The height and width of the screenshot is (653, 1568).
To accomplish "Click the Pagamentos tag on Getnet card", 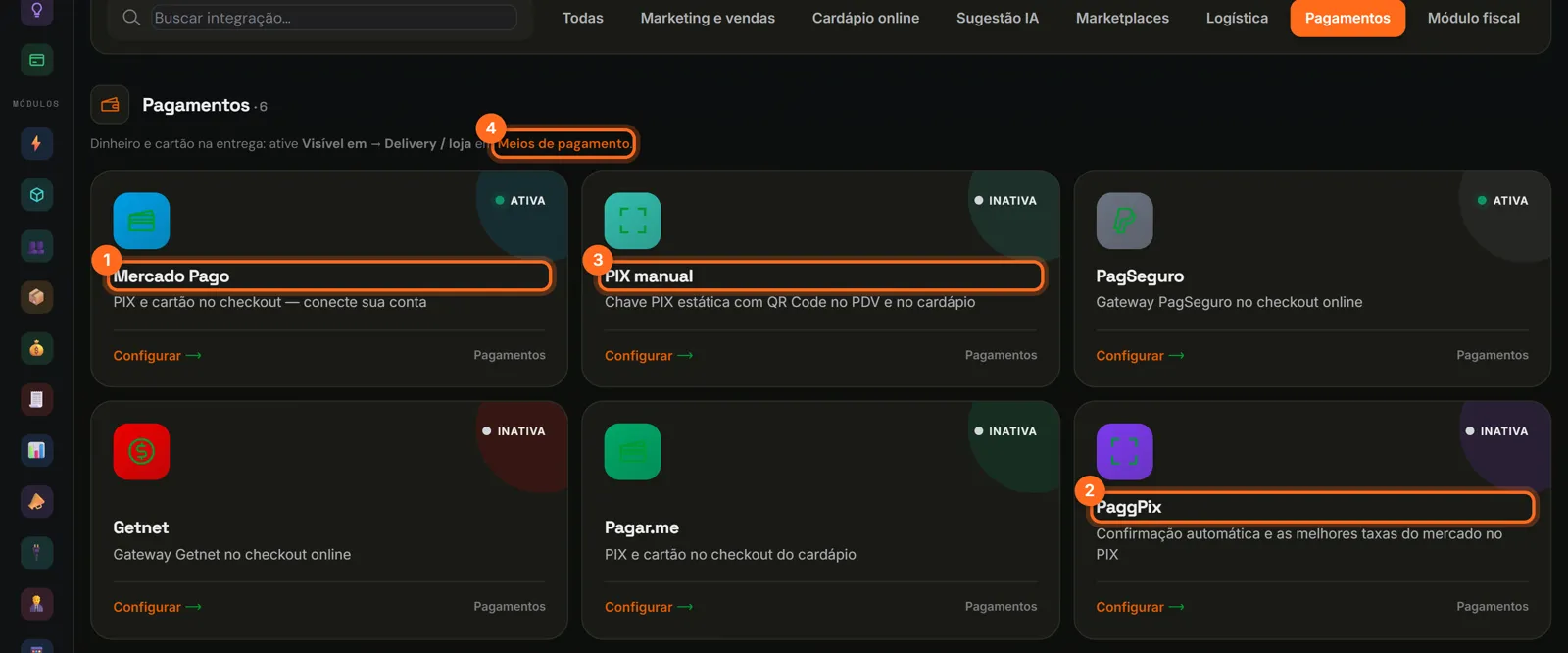I will tap(510, 607).
